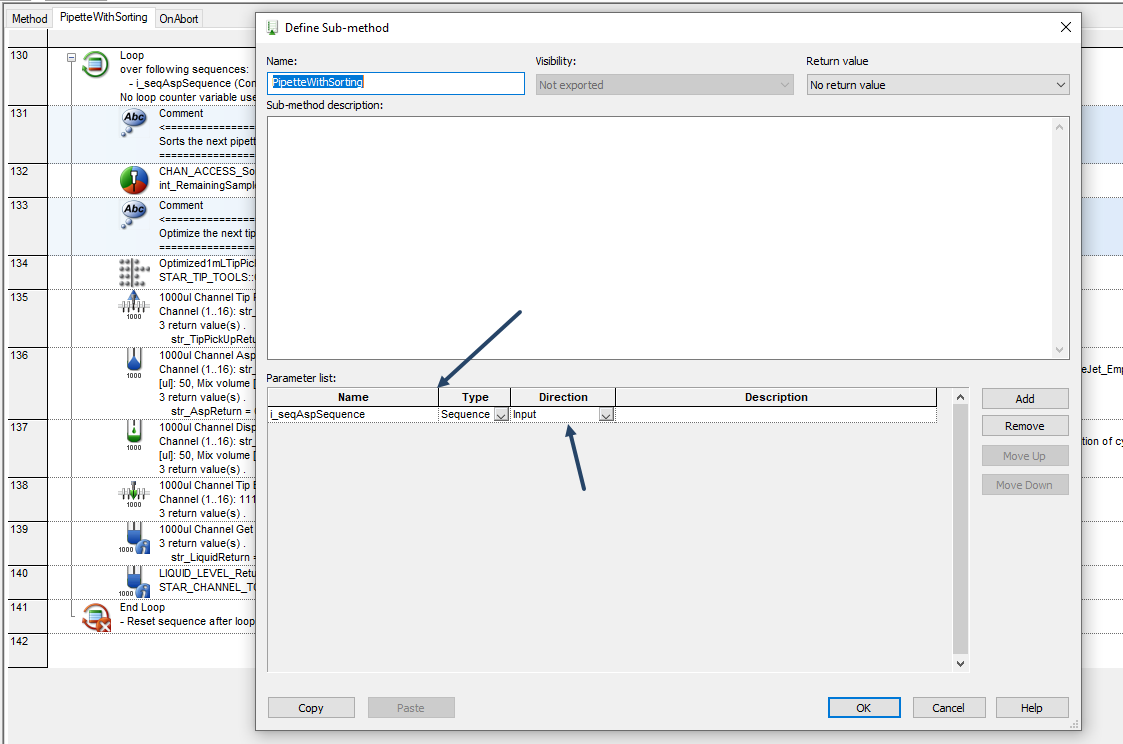Open the Direction dropdown for i_seqAspSequence
Image resolution: width=1123 pixels, height=744 pixels.
click(x=606, y=415)
